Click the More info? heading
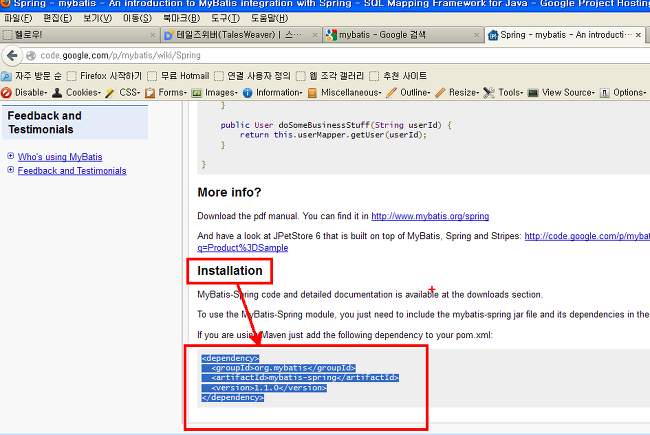 229,192
